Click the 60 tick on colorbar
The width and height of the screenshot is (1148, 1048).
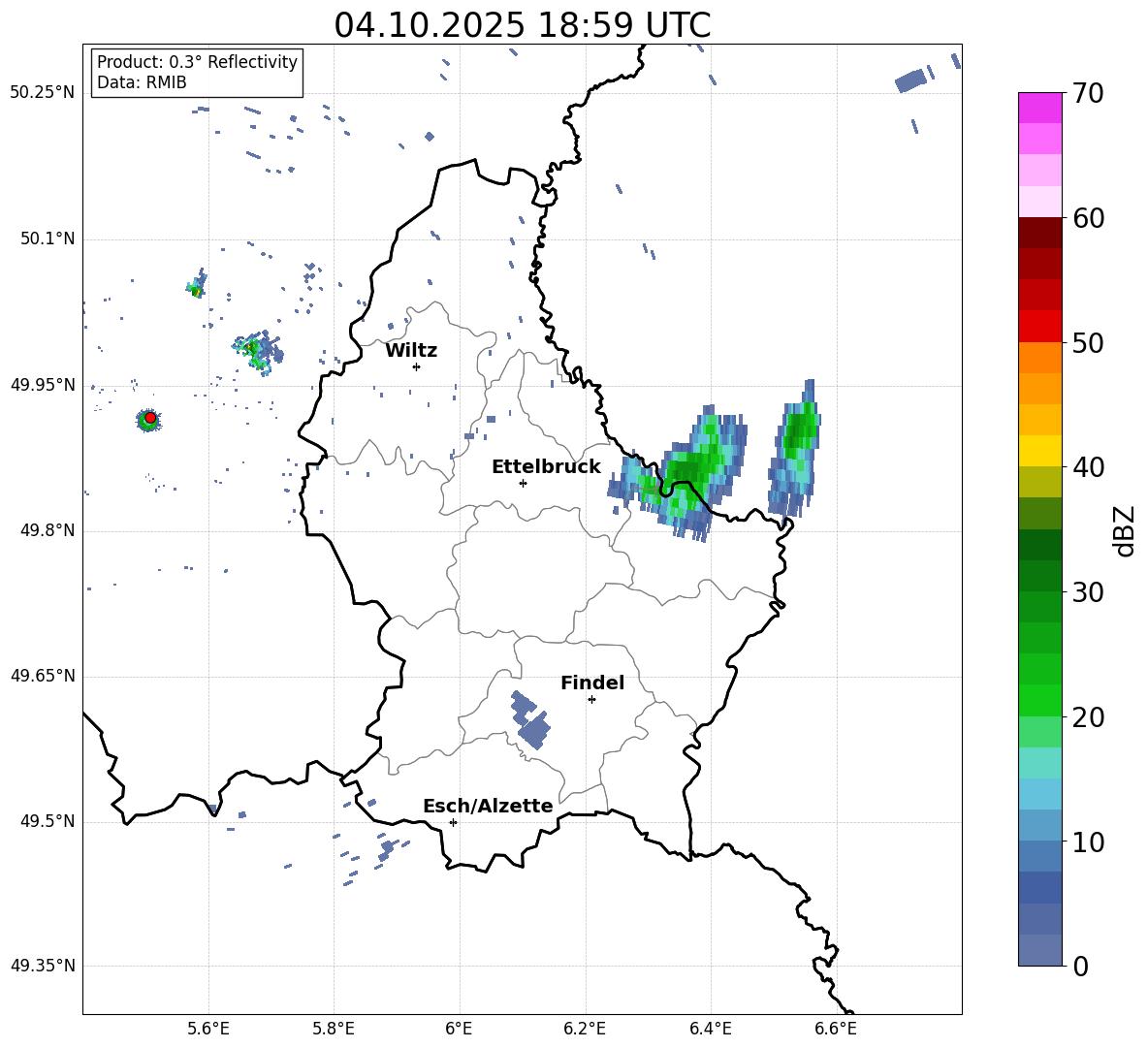pos(1088,218)
